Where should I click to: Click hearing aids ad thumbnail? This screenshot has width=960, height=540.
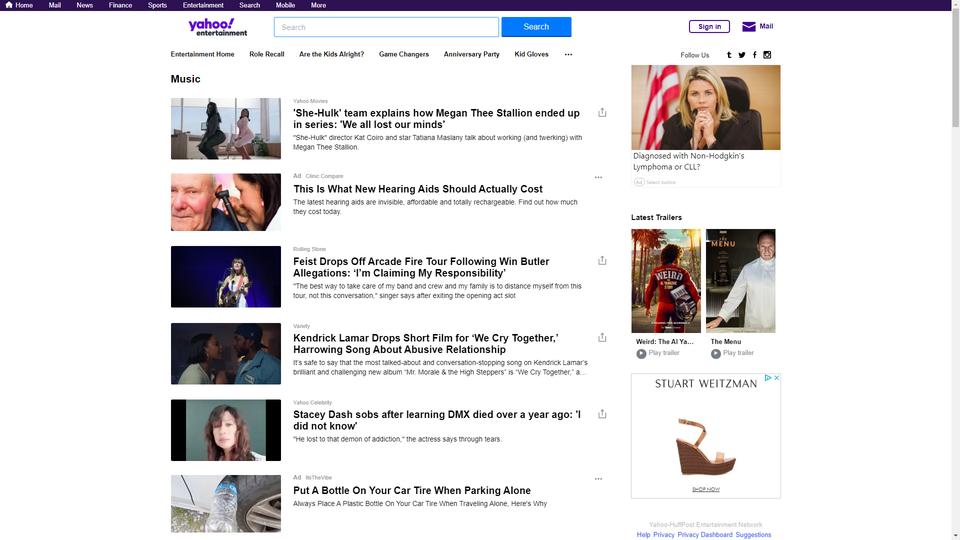click(226, 202)
